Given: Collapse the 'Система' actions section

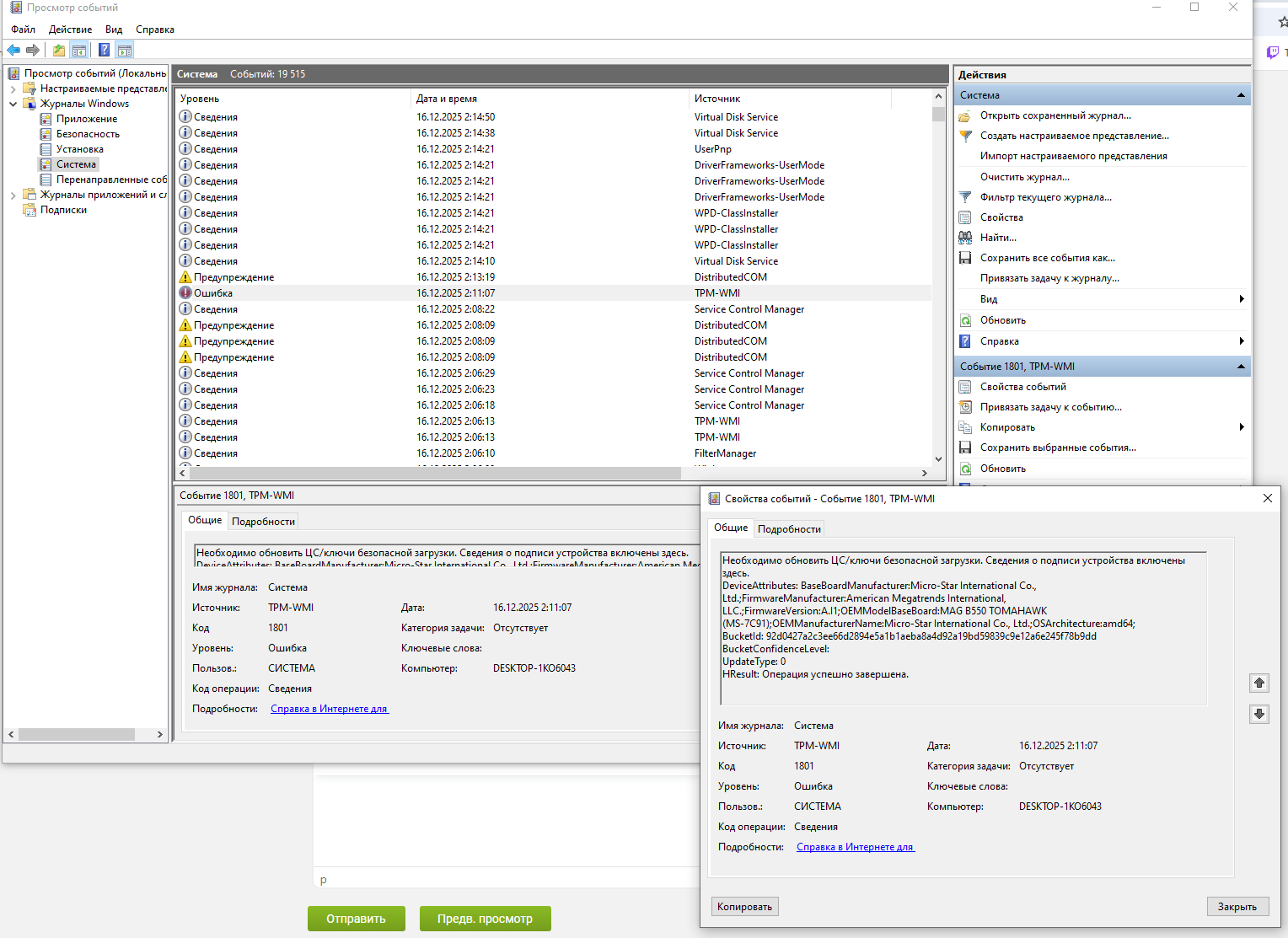Looking at the screenshot, I should pyautogui.click(x=1241, y=95).
